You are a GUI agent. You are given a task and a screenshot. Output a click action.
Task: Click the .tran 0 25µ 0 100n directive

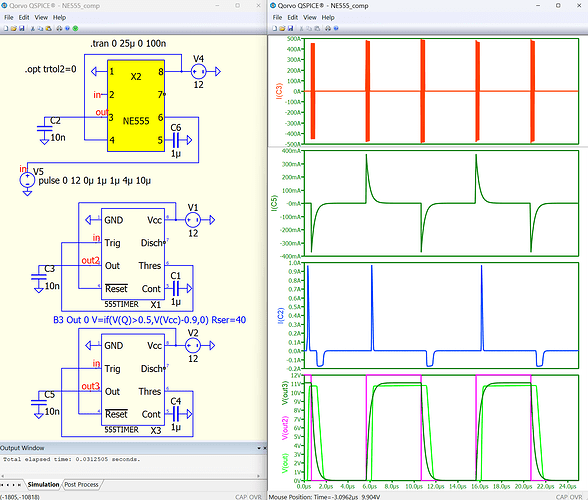128,44
